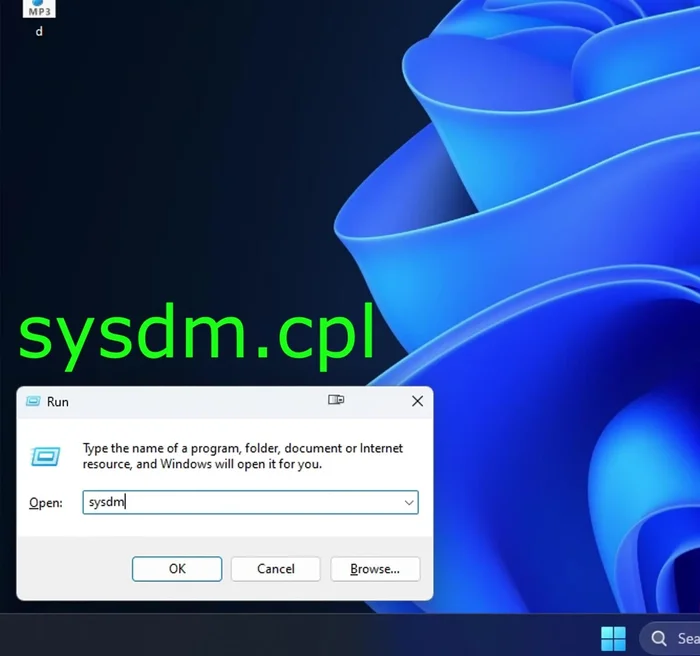This screenshot has height=656, width=700.
Task: Expand the Open field dropdown arrow
Action: 408,503
